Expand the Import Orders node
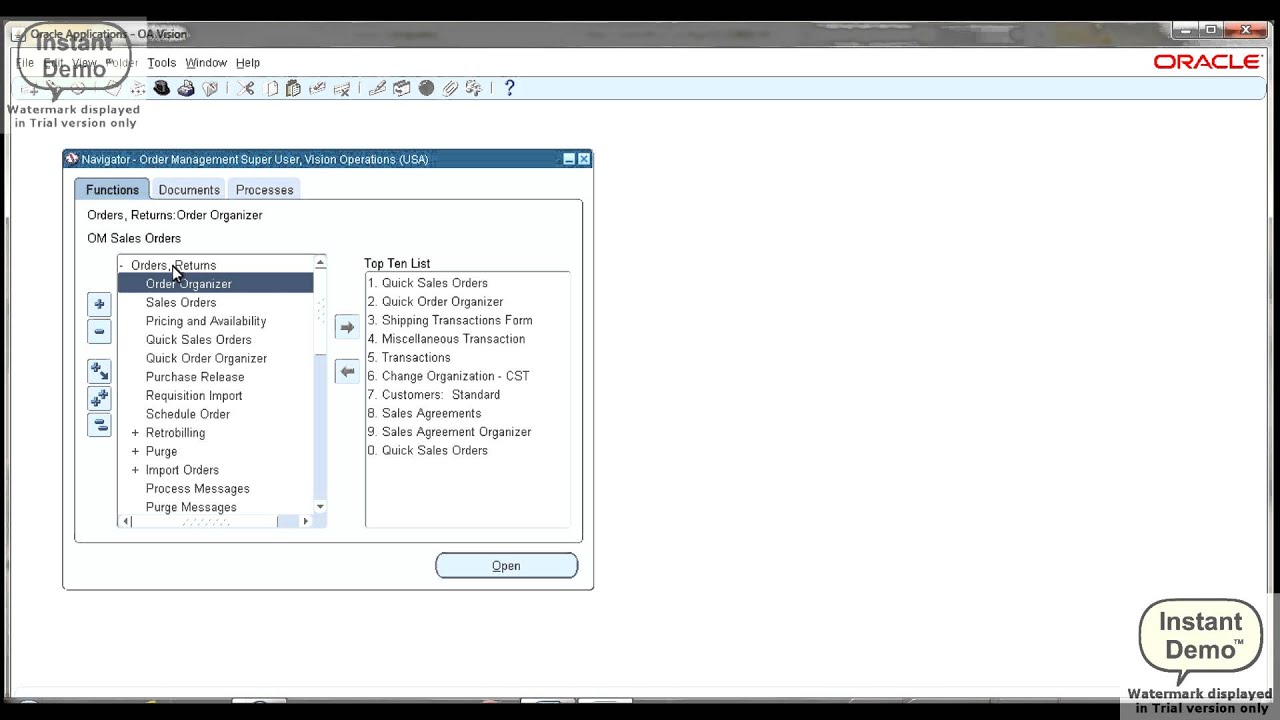The image size is (1280, 720). tap(135, 470)
